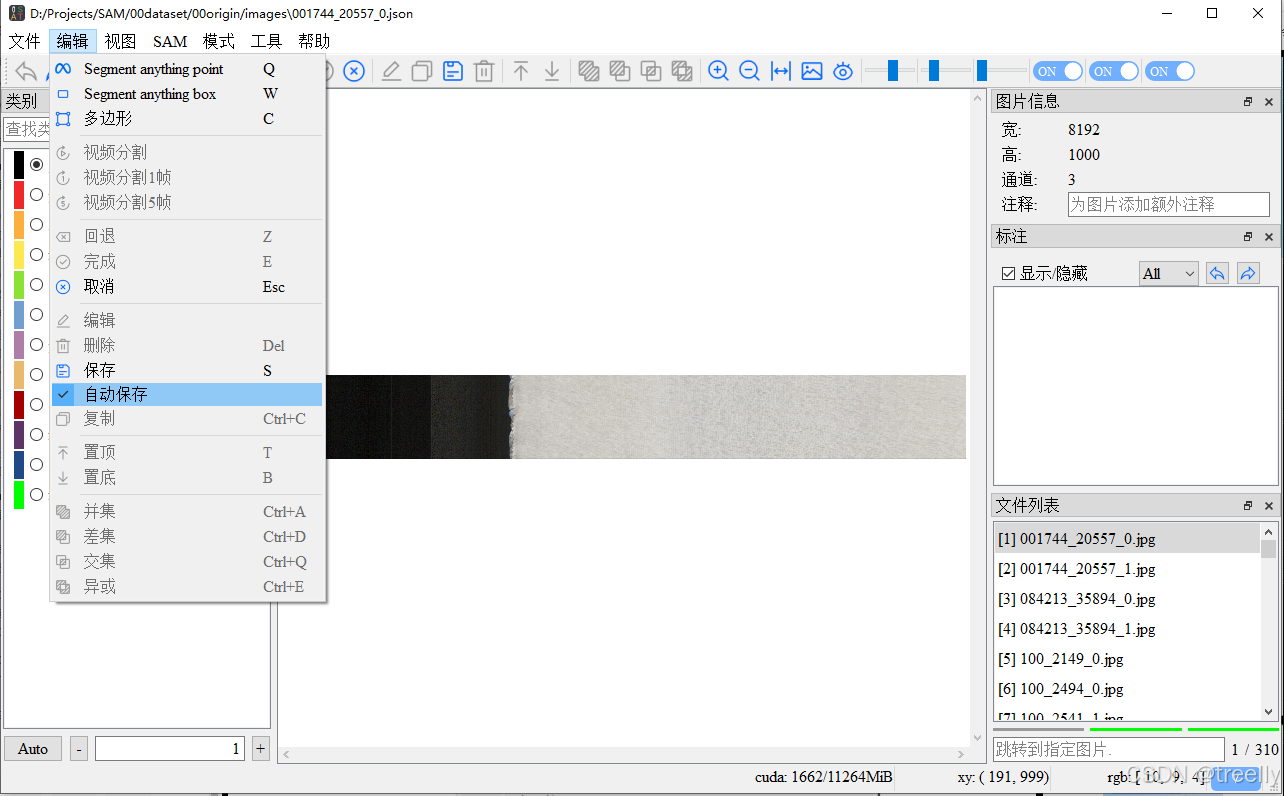Toggle 自动保存 menu item

pos(187,394)
